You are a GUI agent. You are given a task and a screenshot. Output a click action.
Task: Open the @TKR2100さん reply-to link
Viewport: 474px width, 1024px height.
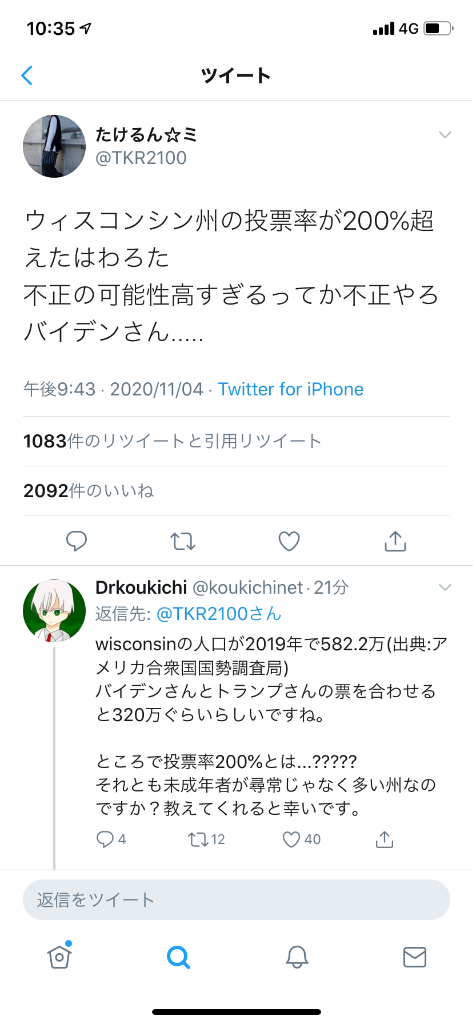[217, 614]
